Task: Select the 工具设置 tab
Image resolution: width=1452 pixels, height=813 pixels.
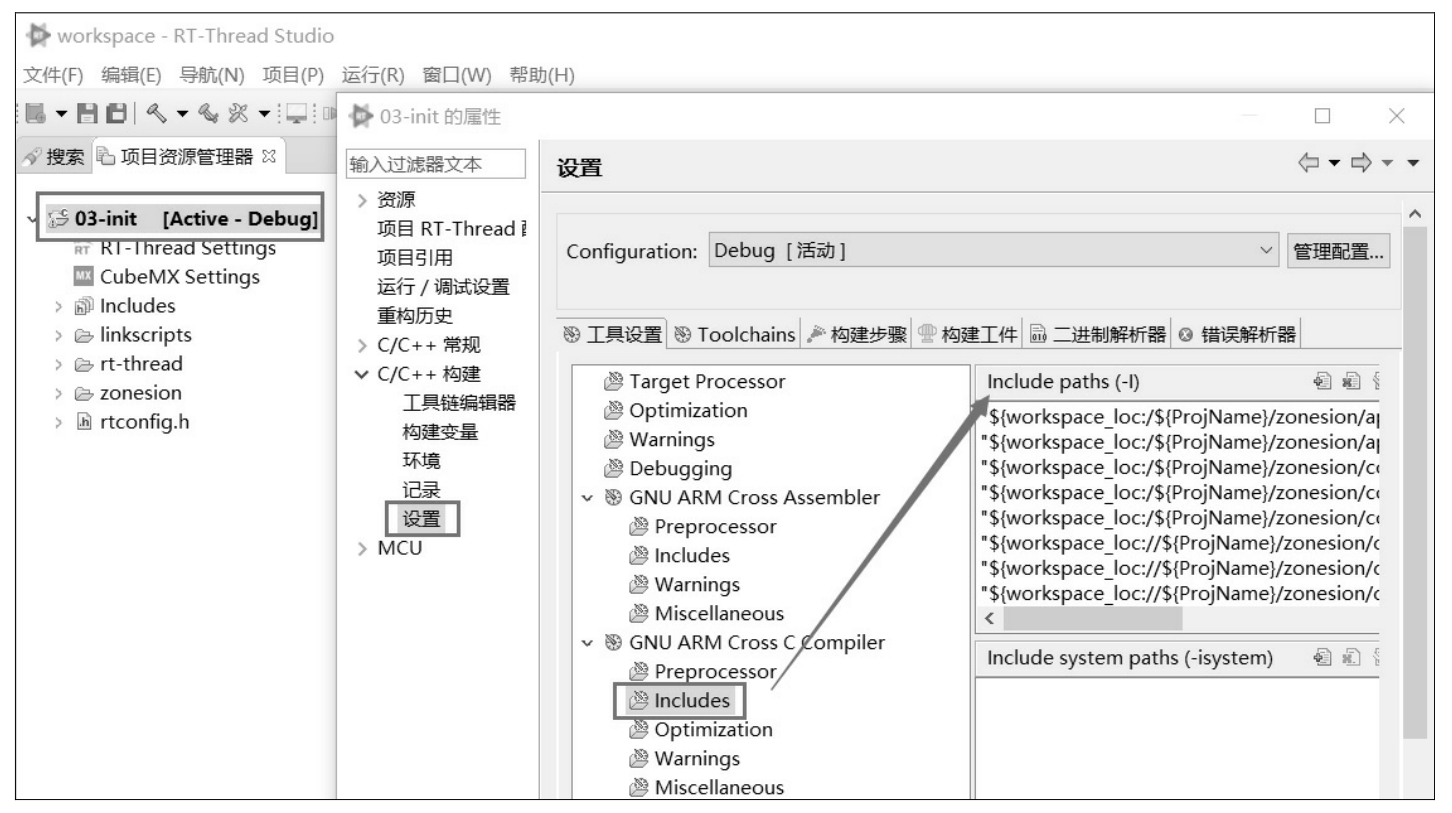Action: (x=613, y=335)
